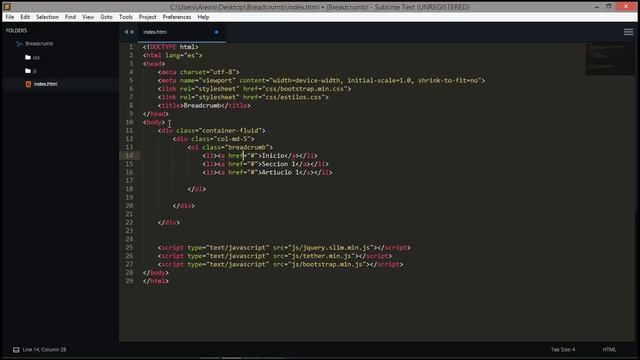Click the html lang="es" line

[172, 56]
